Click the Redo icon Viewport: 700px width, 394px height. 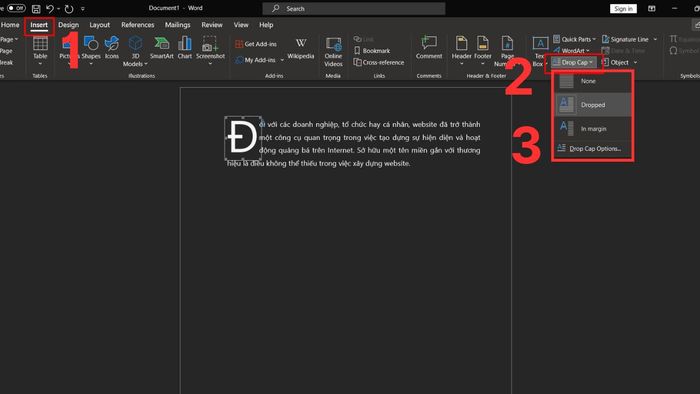69,8
